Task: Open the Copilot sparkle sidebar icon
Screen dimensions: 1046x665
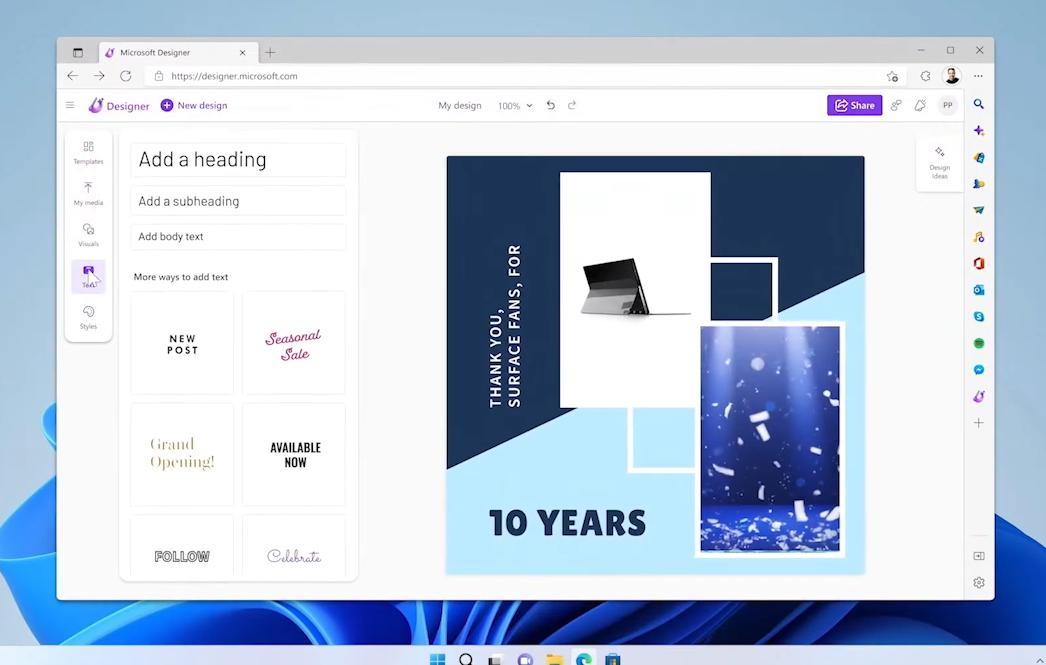Action: [x=979, y=131]
